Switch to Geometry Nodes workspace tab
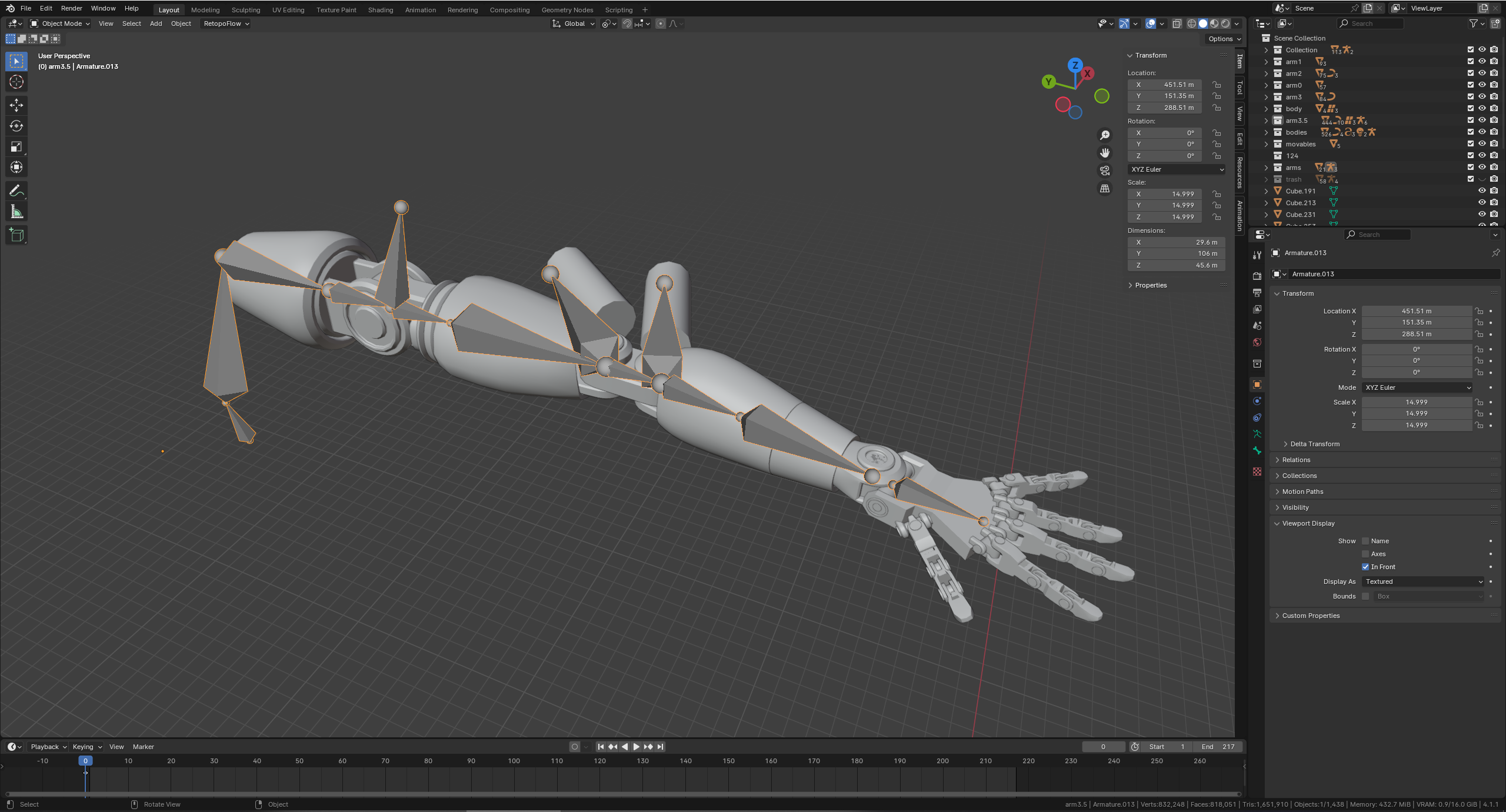 pyautogui.click(x=567, y=10)
